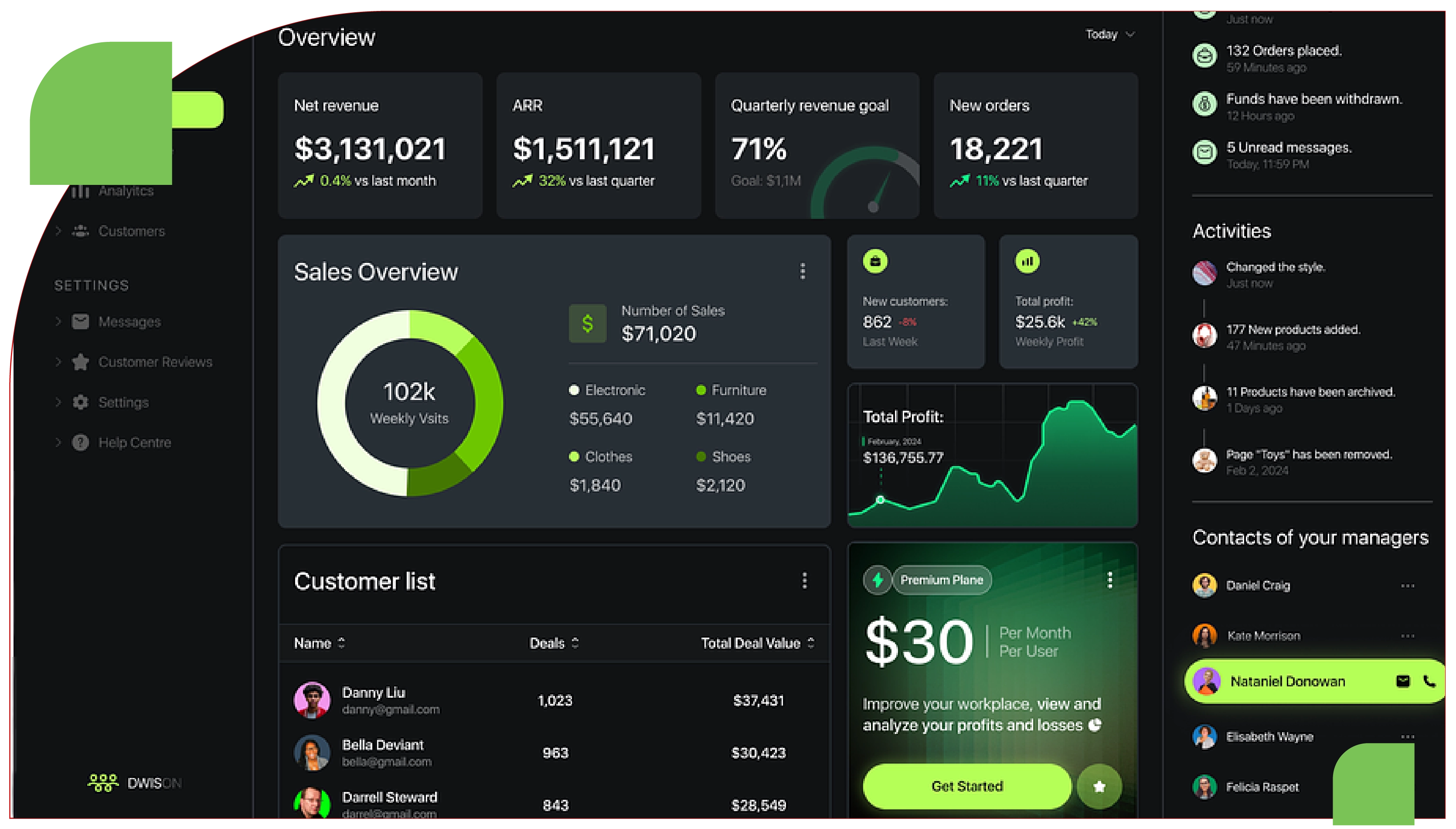The width and height of the screenshot is (1456, 829).
Task: Click the email icon next to Nataniel Donowan
Action: click(1404, 681)
